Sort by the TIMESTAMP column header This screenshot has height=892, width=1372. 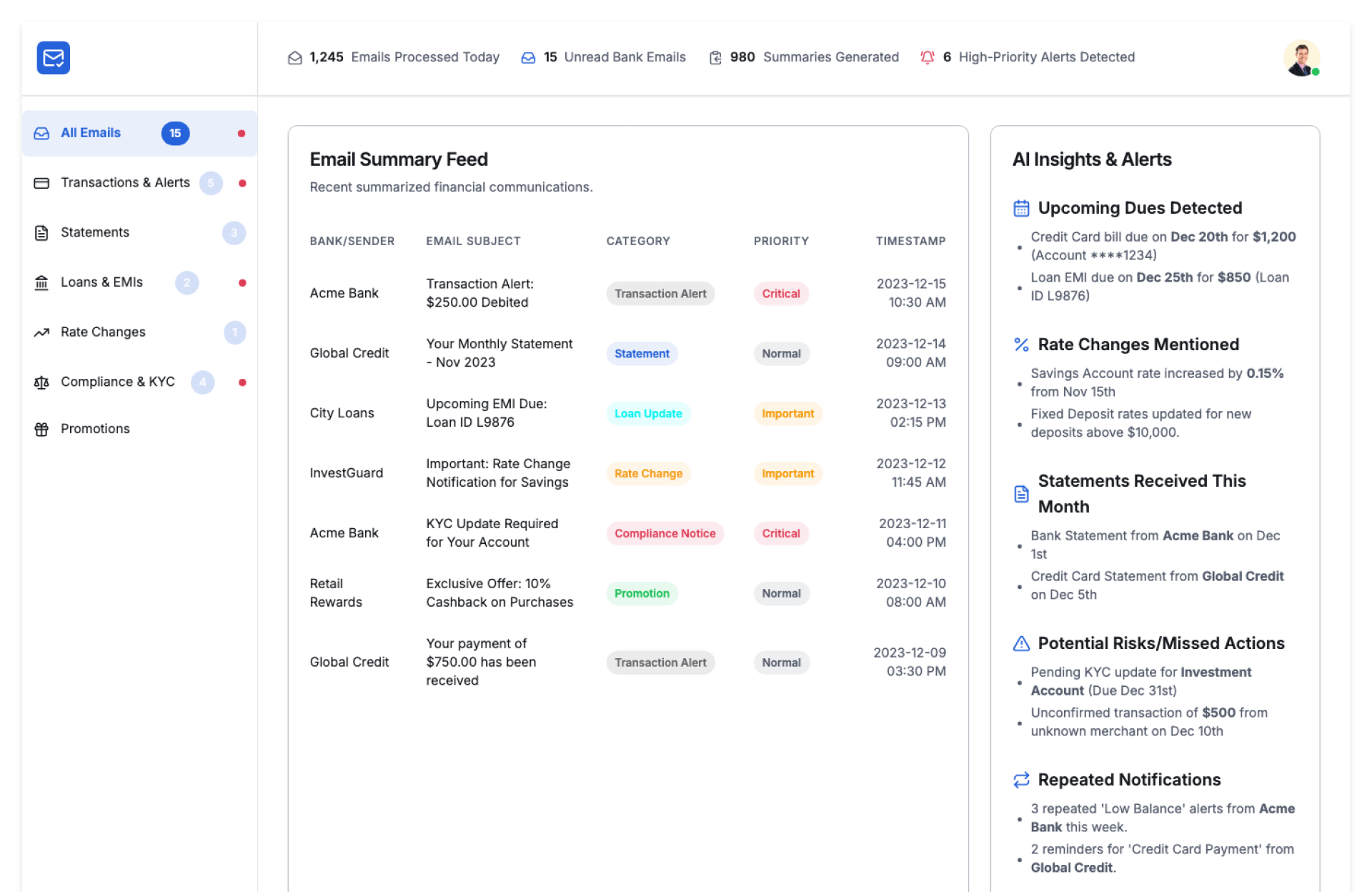tap(910, 242)
